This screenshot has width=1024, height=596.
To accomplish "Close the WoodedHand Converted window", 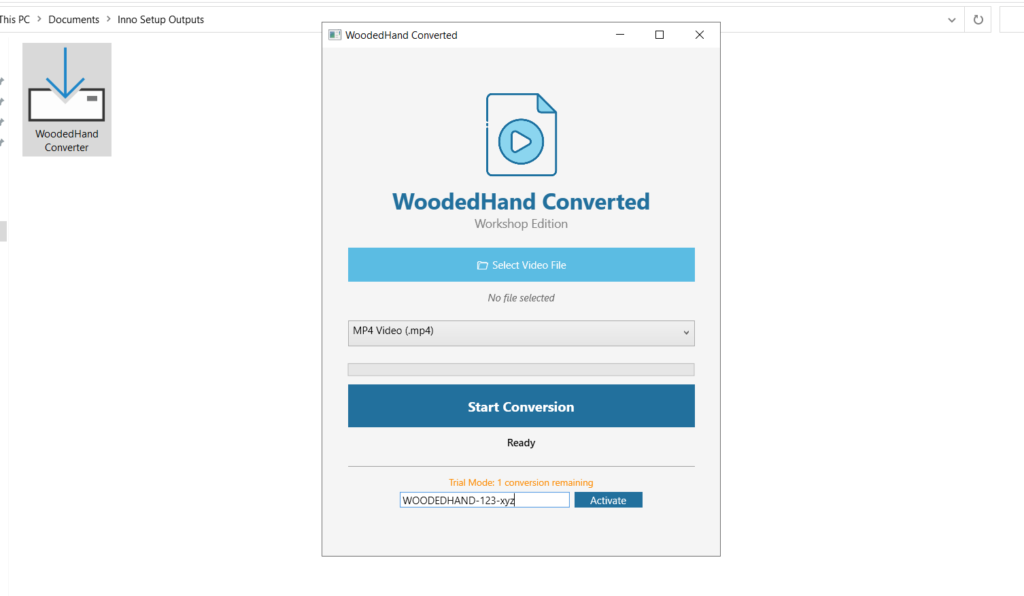I will (699, 35).
